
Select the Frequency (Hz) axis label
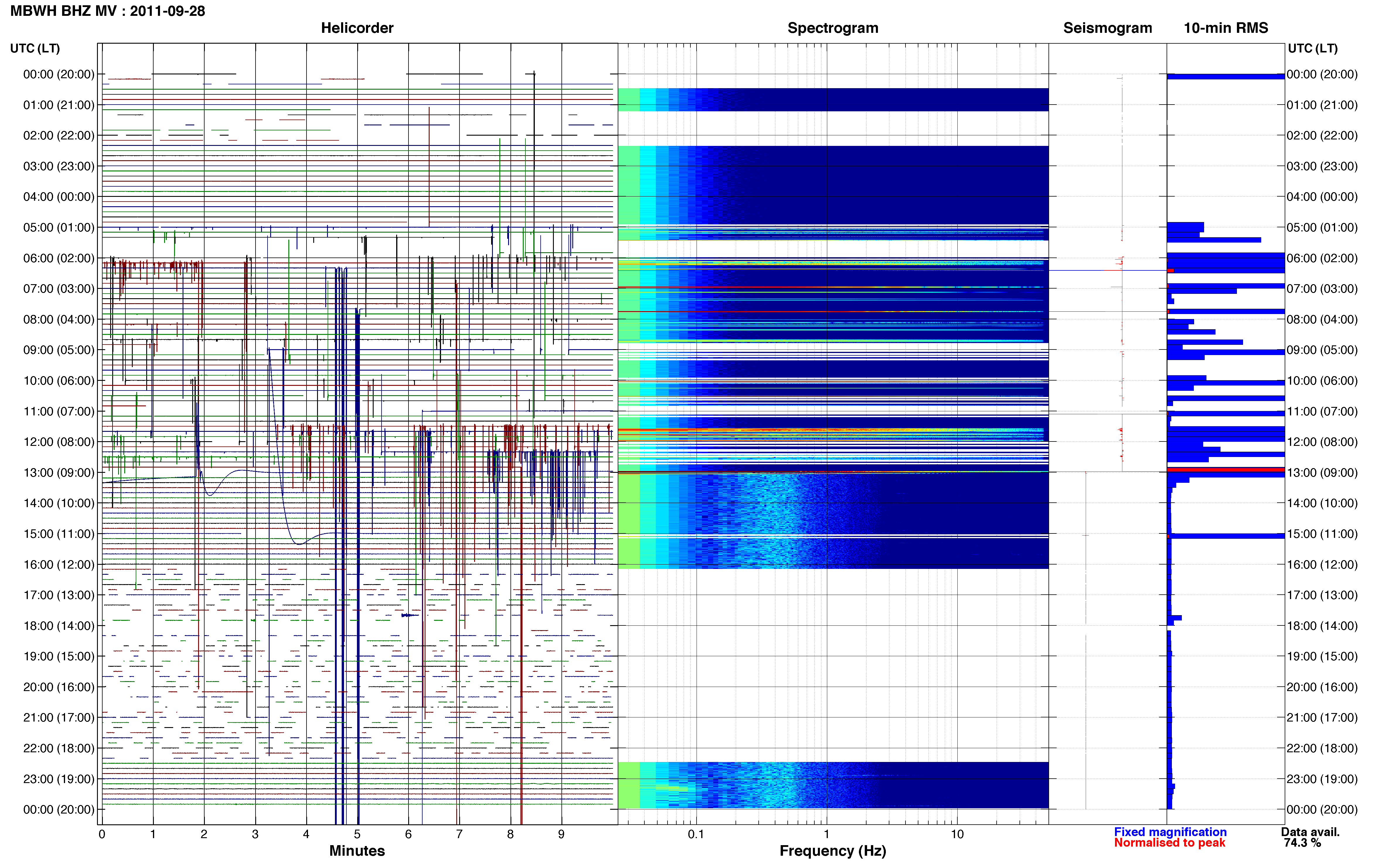[x=833, y=851]
